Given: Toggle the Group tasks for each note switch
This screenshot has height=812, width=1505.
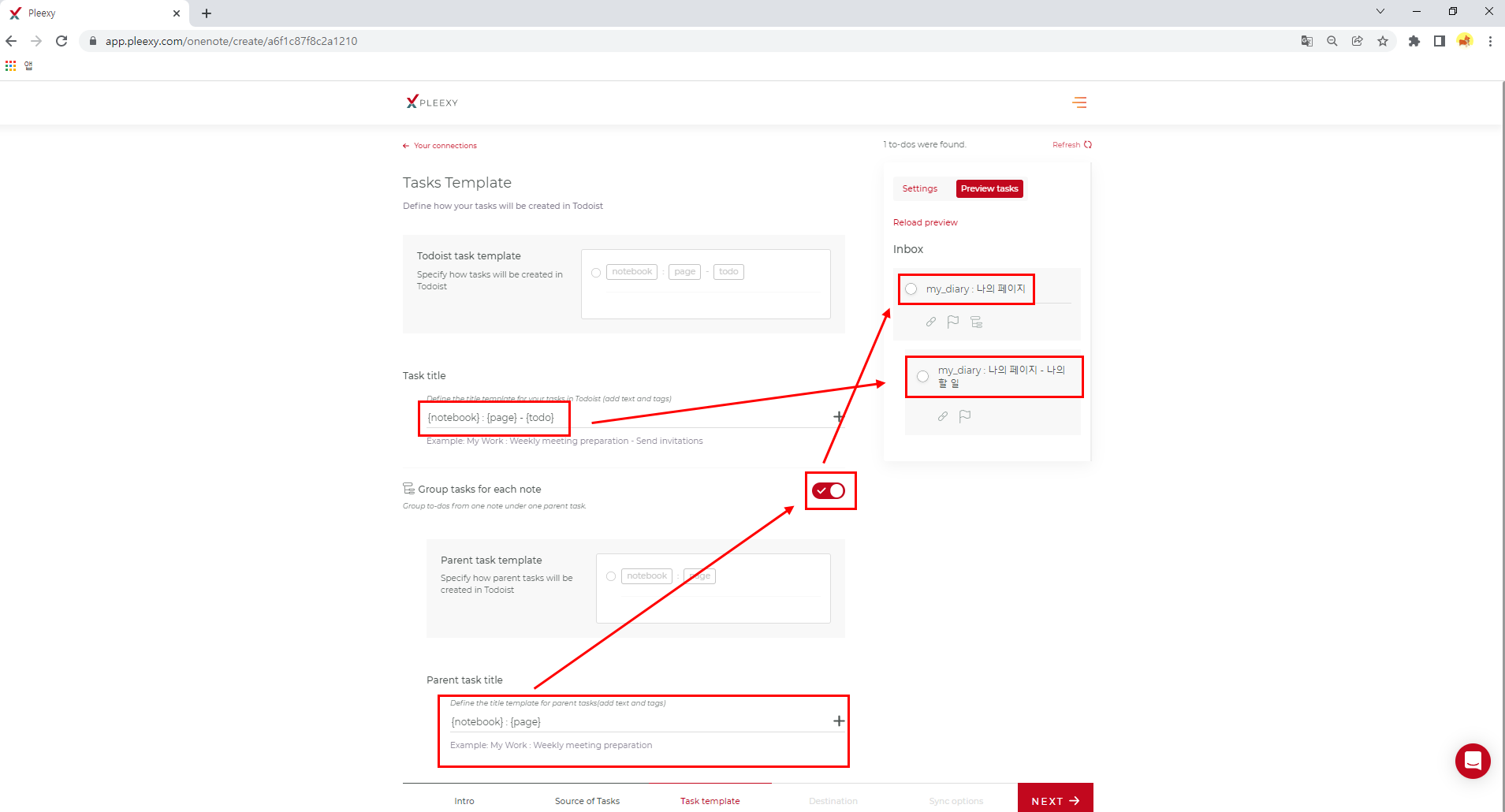Looking at the screenshot, I should [829, 490].
